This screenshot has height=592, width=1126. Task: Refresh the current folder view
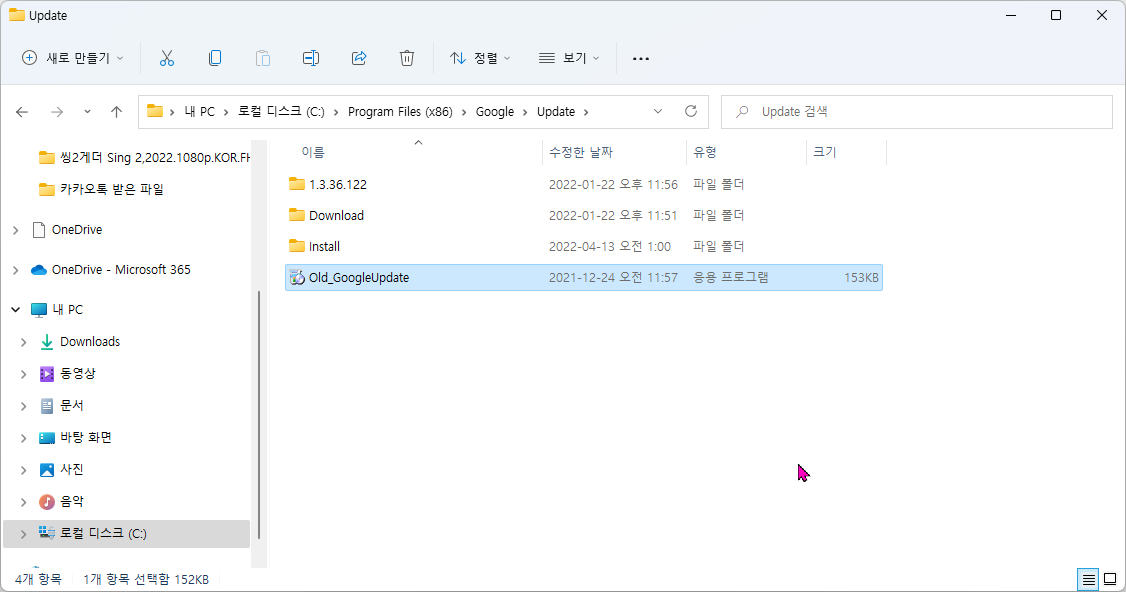pyautogui.click(x=691, y=111)
